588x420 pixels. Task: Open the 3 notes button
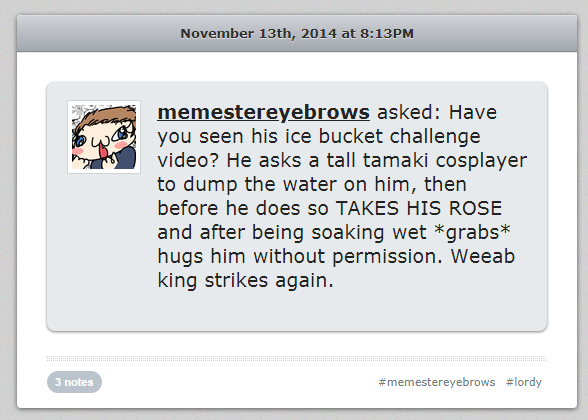74,382
